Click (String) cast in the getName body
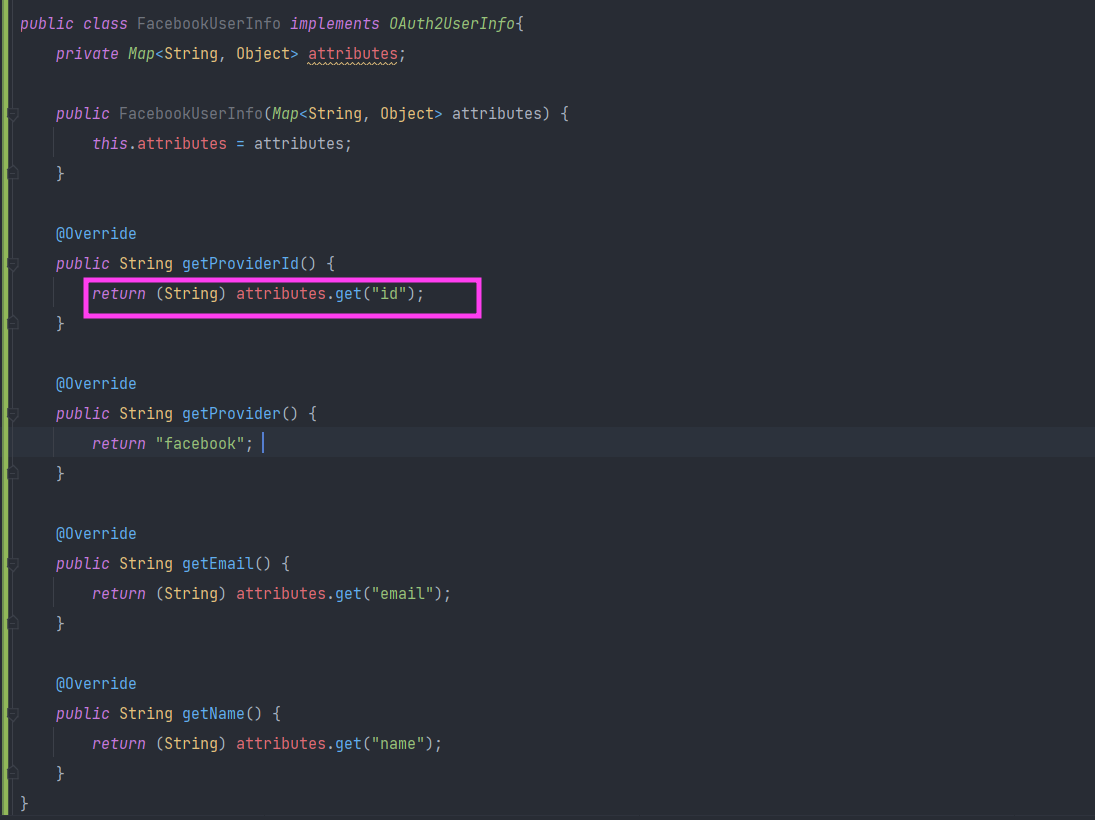 point(191,744)
